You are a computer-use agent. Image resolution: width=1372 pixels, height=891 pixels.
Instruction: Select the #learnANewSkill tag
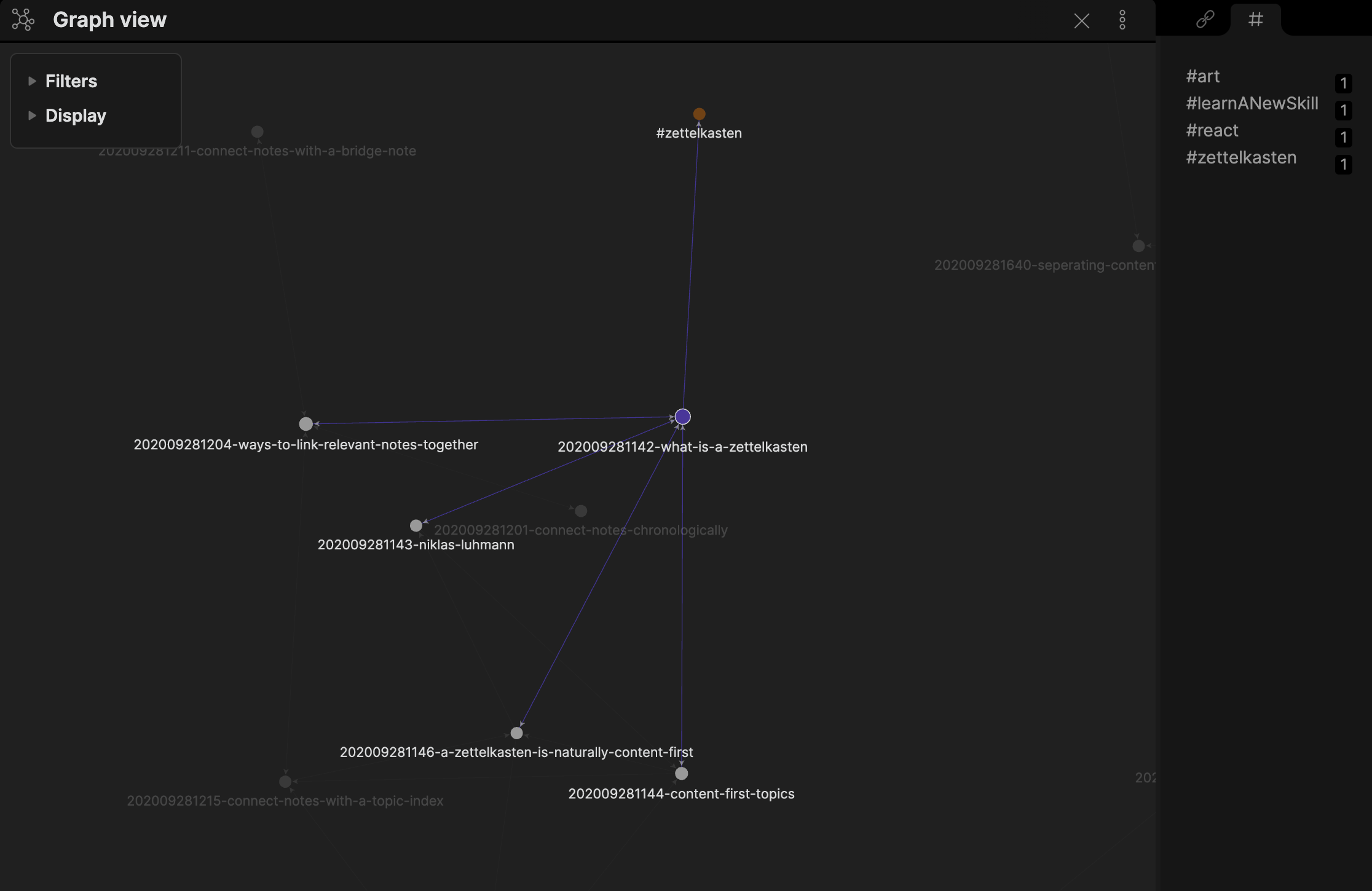click(1252, 103)
